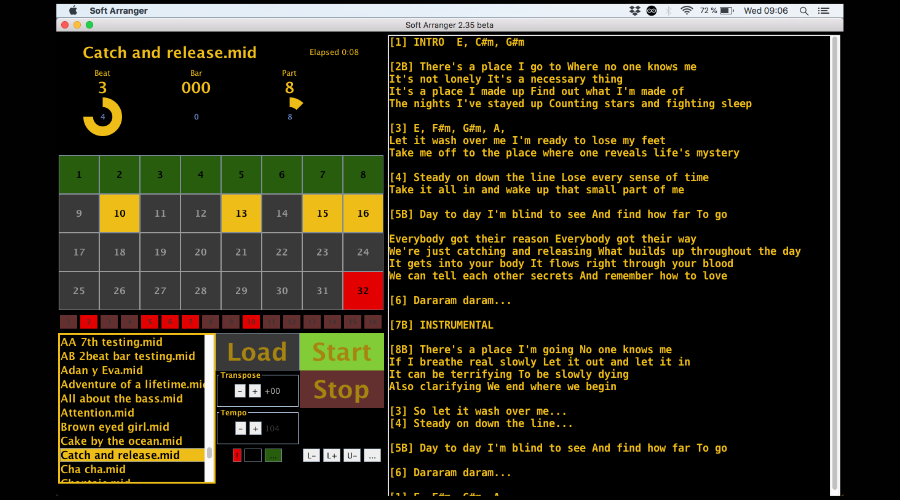900x500 pixels.
Task: Select Attention.mid in the file list
Action: click(x=132, y=413)
